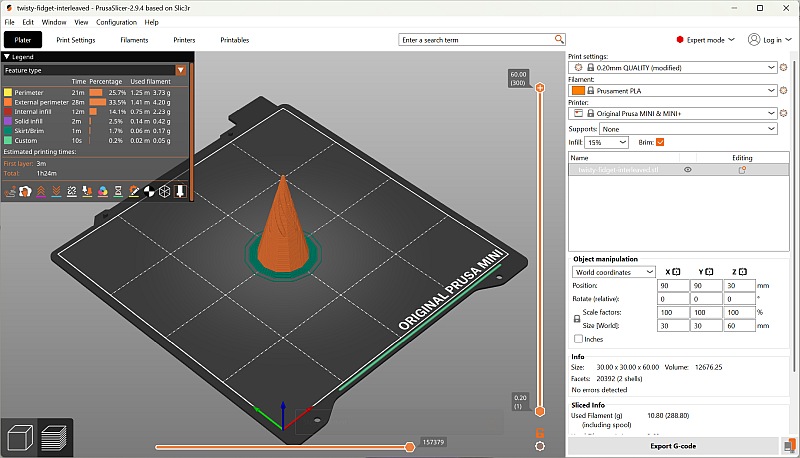The width and height of the screenshot is (800, 458).
Task: Click the Size Z input field
Action: click(x=739, y=325)
